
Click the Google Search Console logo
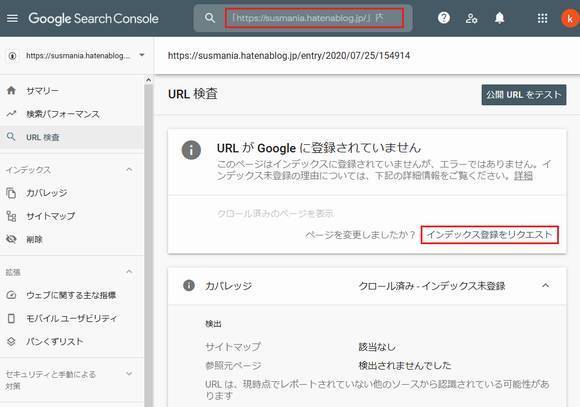(94, 18)
